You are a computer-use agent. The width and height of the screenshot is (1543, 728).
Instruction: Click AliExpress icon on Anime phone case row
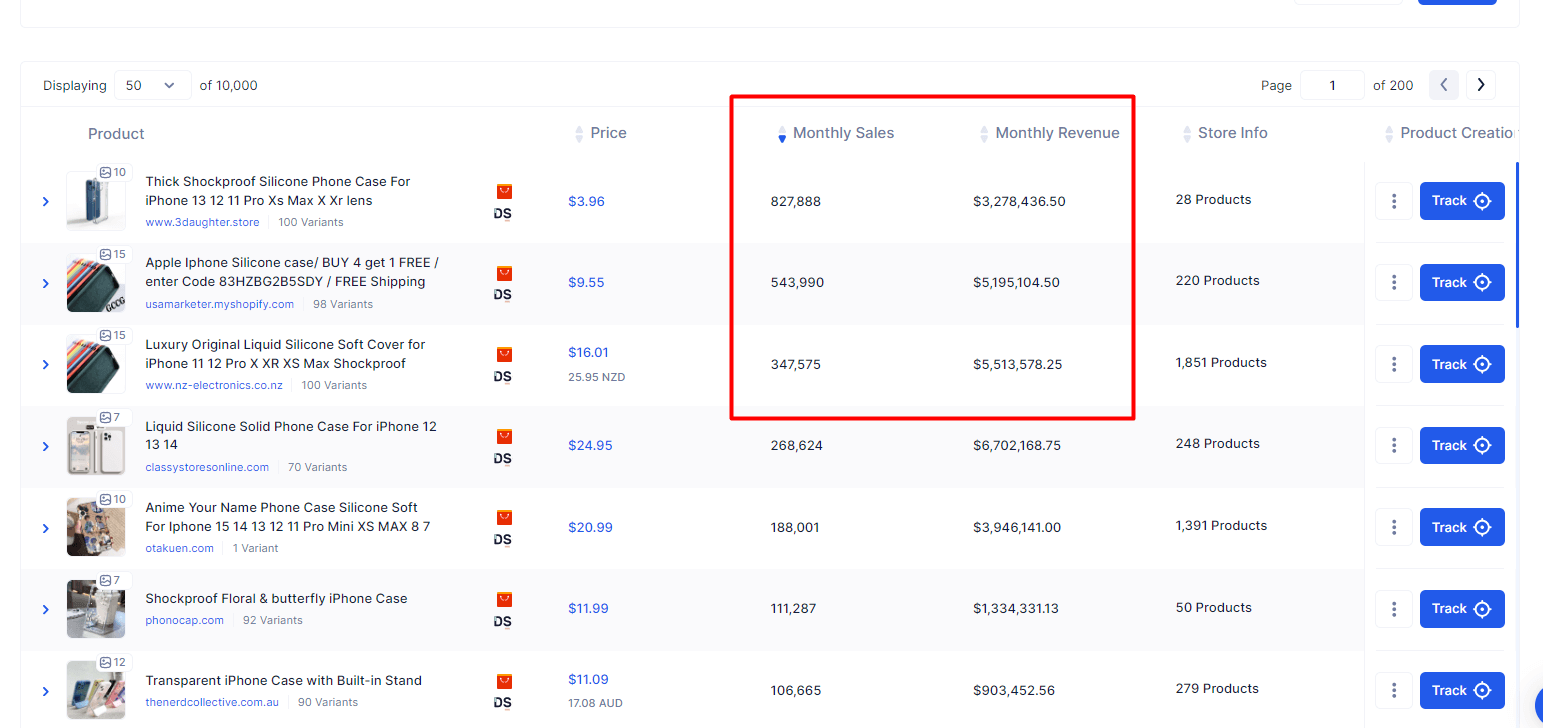pyautogui.click(x=505, y=518)
